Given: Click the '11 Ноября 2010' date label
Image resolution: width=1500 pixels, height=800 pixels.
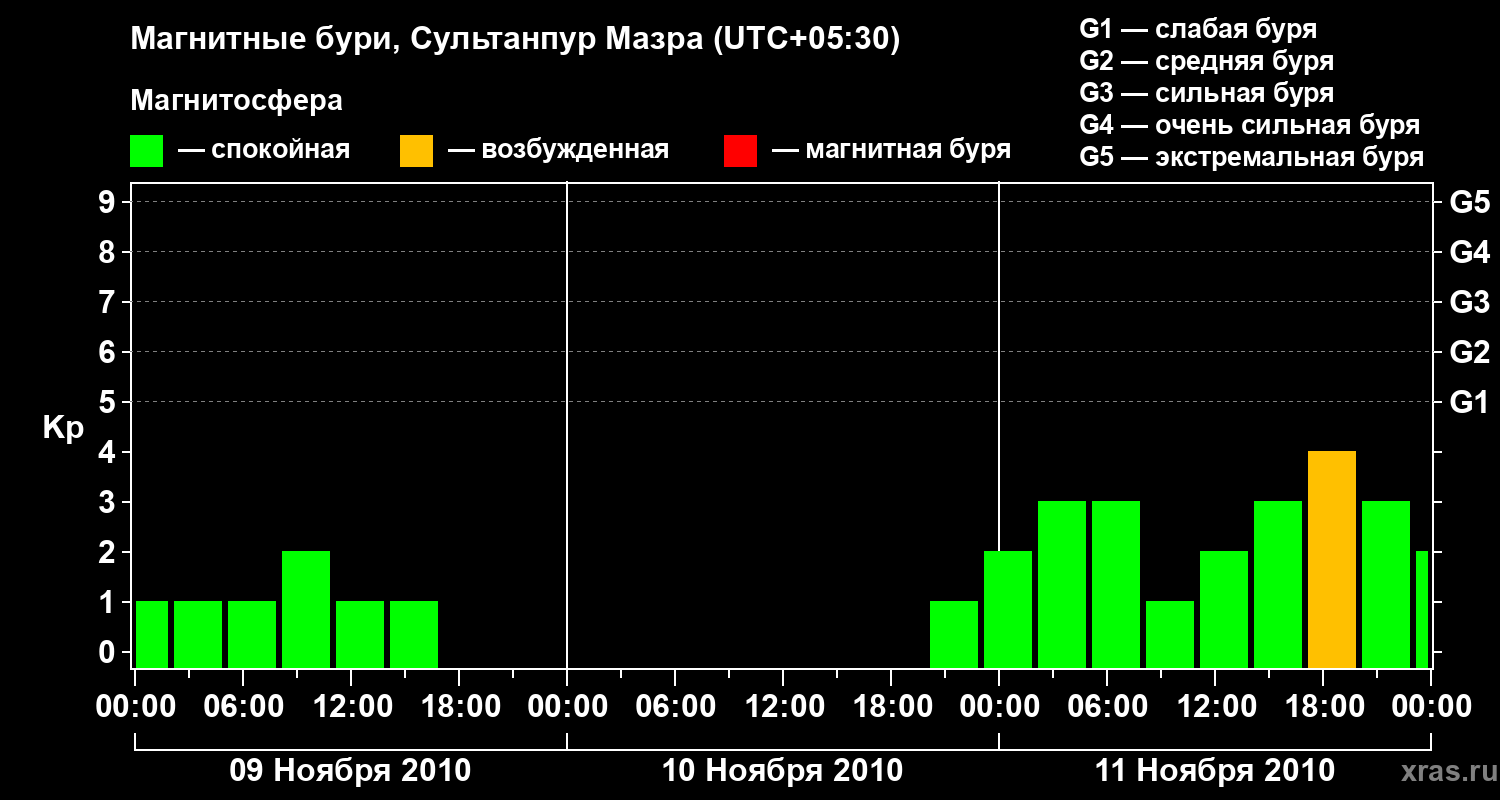Looking at the screenshot, I should click(1215, 770).
